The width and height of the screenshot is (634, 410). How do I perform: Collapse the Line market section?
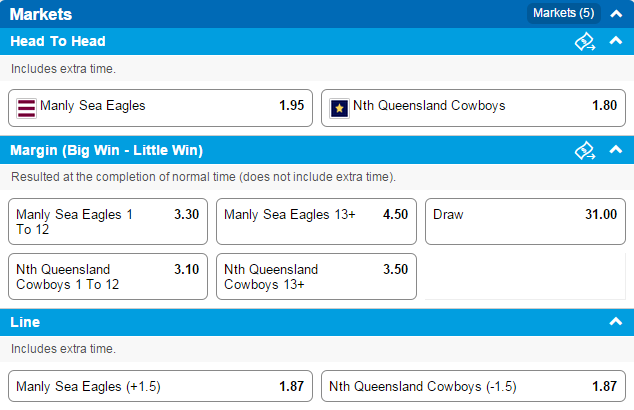tap(616, 321)
